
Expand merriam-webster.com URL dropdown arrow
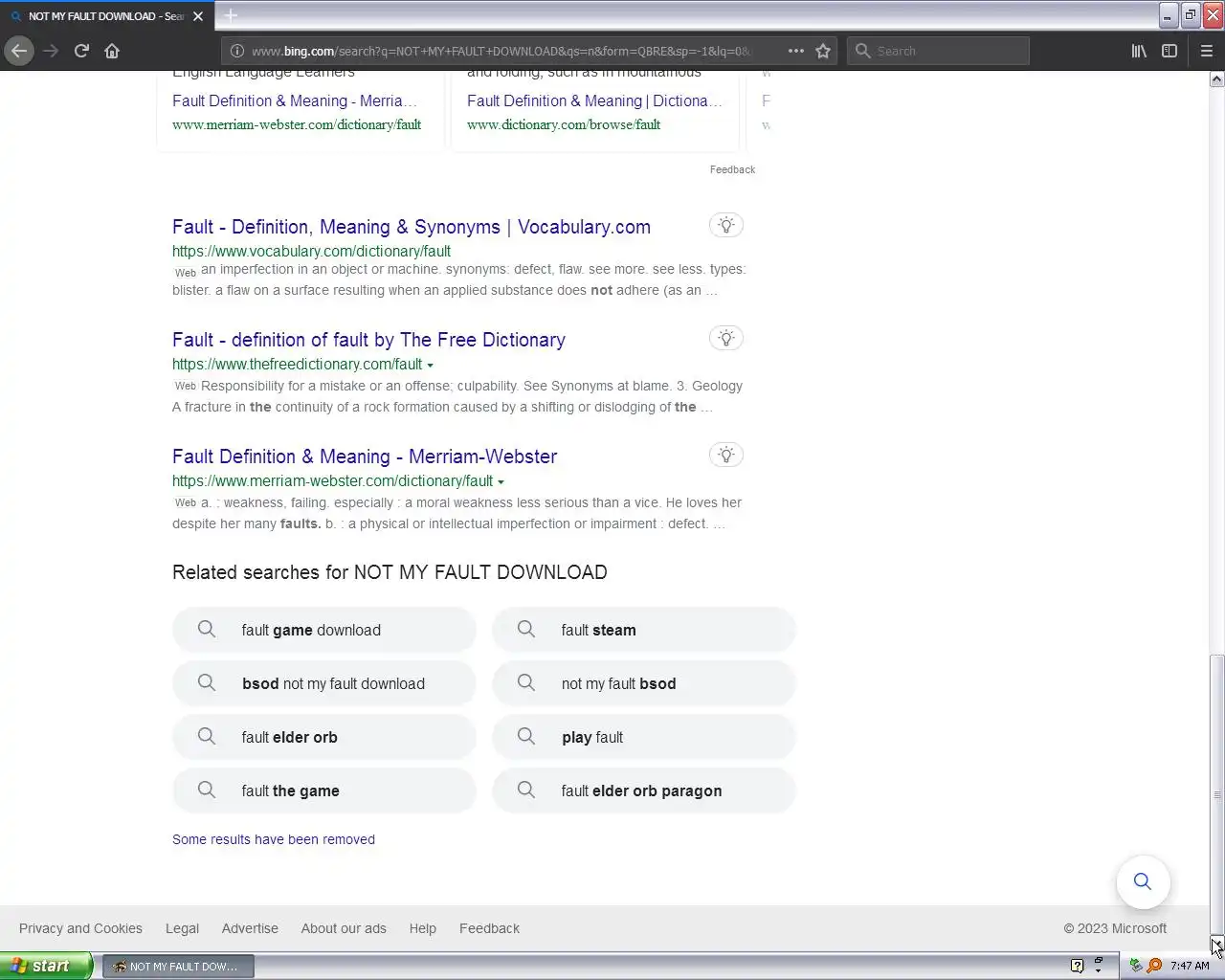501,482
